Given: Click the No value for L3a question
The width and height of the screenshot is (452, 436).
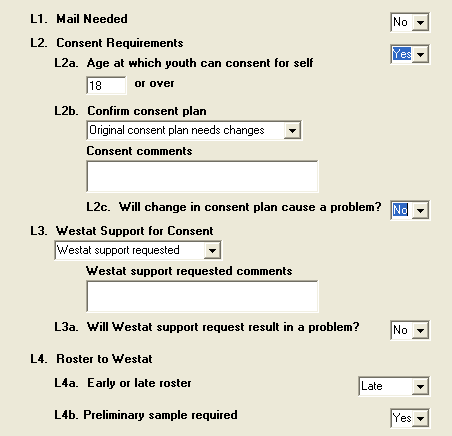Looking at the screenshot, I should click(400, 330).
